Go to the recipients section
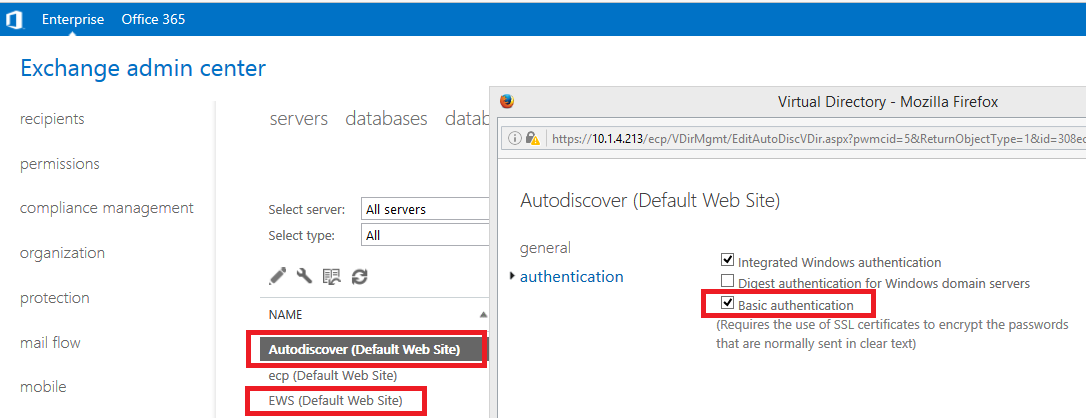The image size is (1086, 418). click(x=52, y=119)
